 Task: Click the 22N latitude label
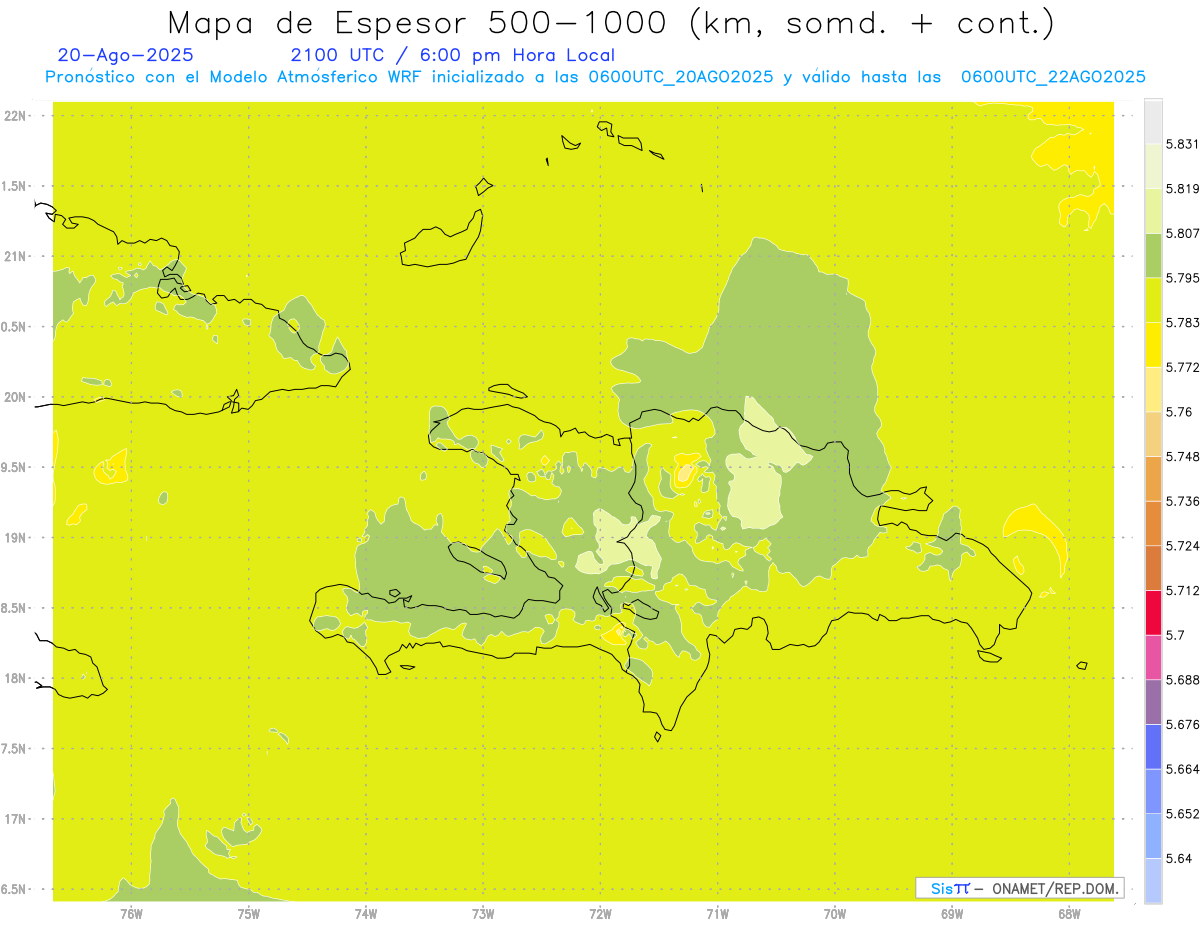[15, 116]
